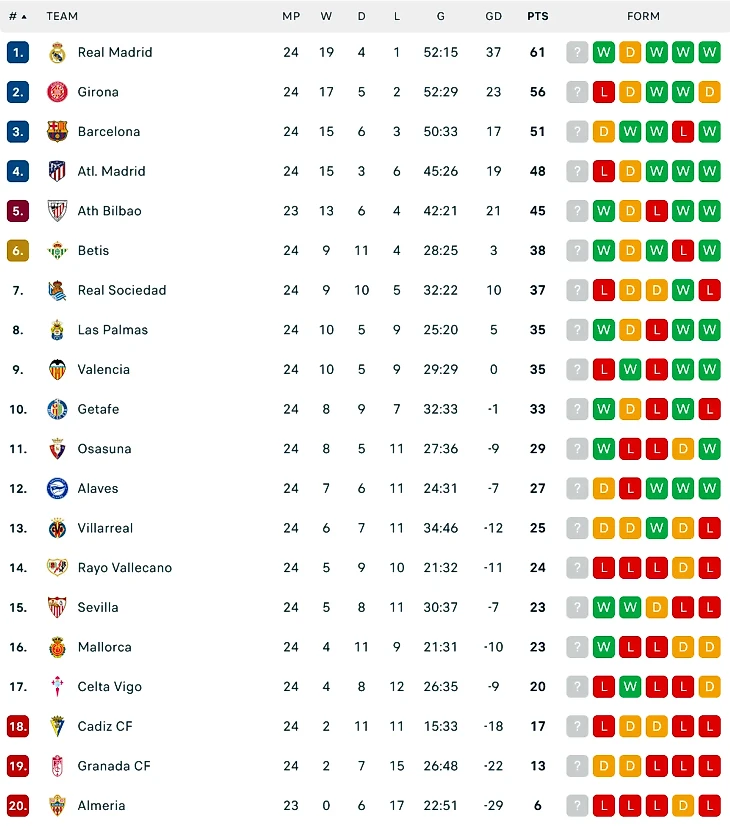Click Real Madrid's upcoming match question badge

click(x=577, y=52)
